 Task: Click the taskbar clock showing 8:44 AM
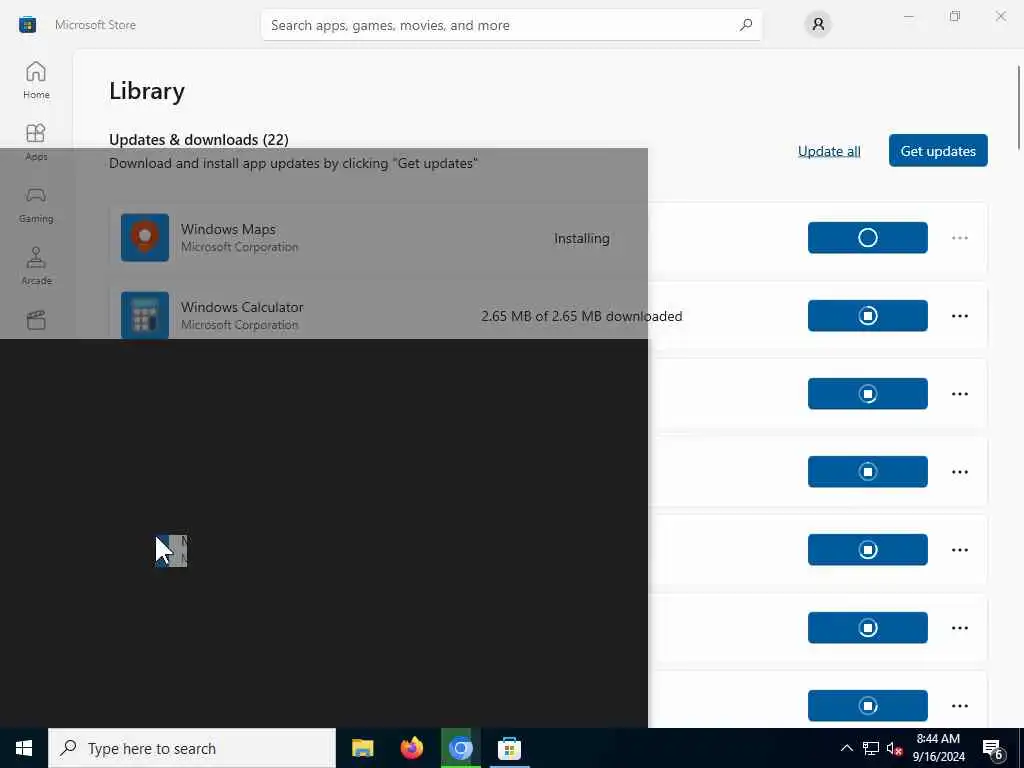click(x=938, y=748)
